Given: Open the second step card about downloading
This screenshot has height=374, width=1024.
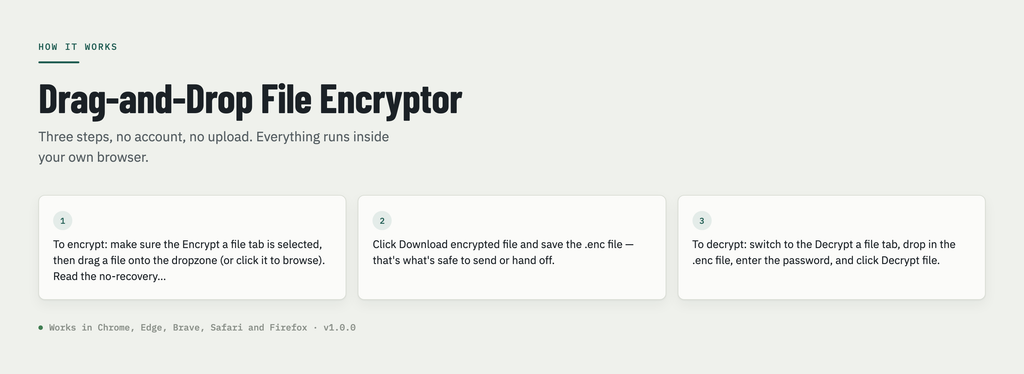Looking at the screenshot, I should tap(512, 247).
